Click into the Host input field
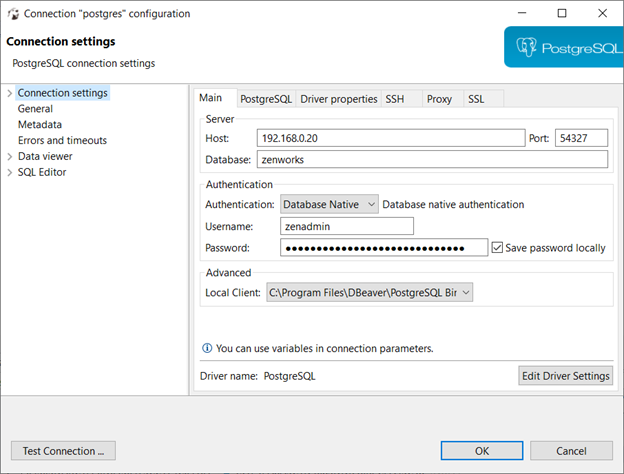 tap(390, 138)
